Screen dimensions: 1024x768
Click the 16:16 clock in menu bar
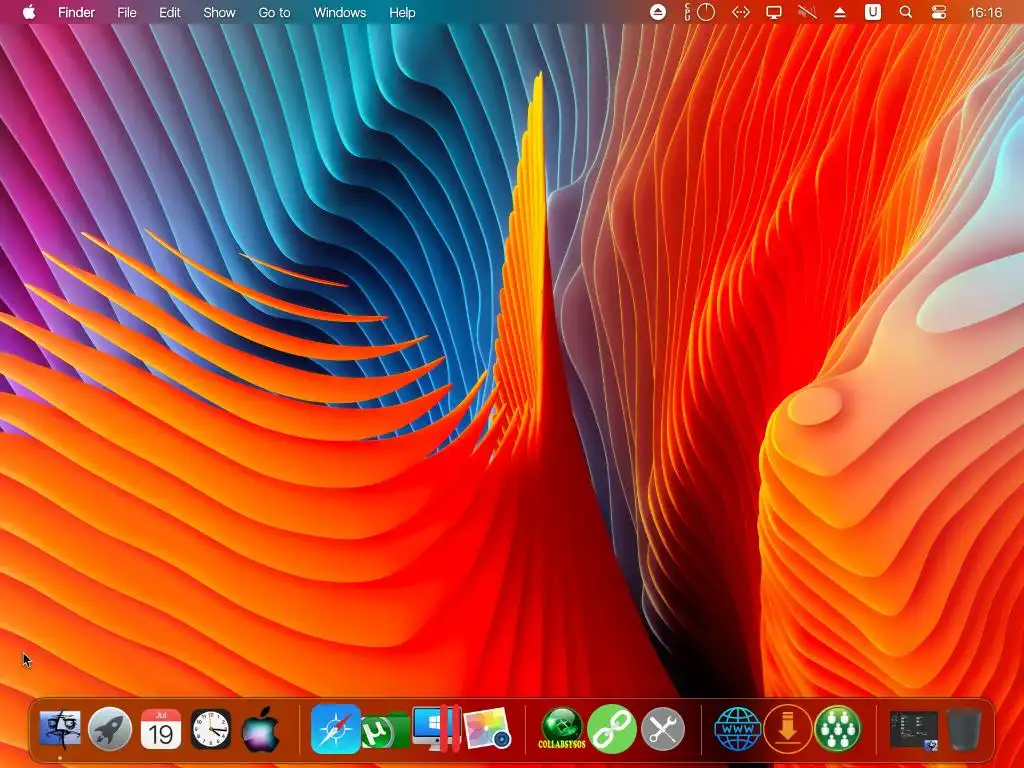tap(985, 12)
